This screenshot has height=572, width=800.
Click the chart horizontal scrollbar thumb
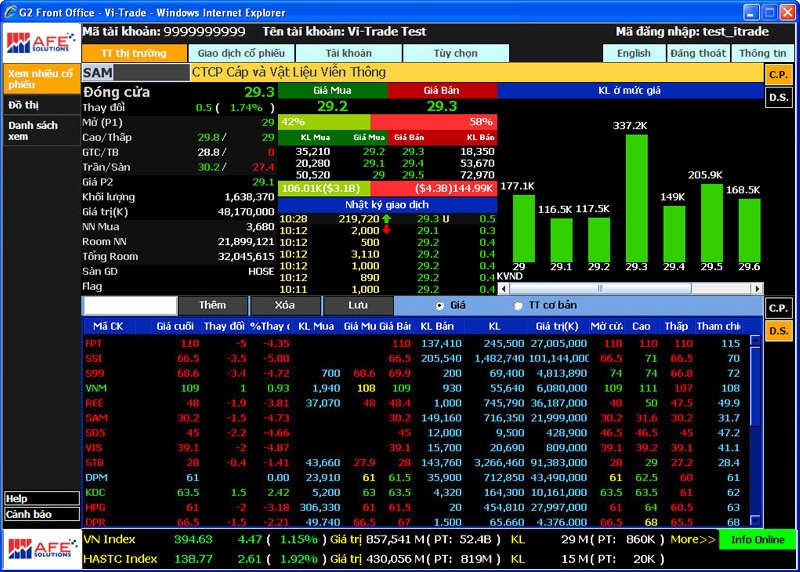pyautogui.click(x=600, y=289)
